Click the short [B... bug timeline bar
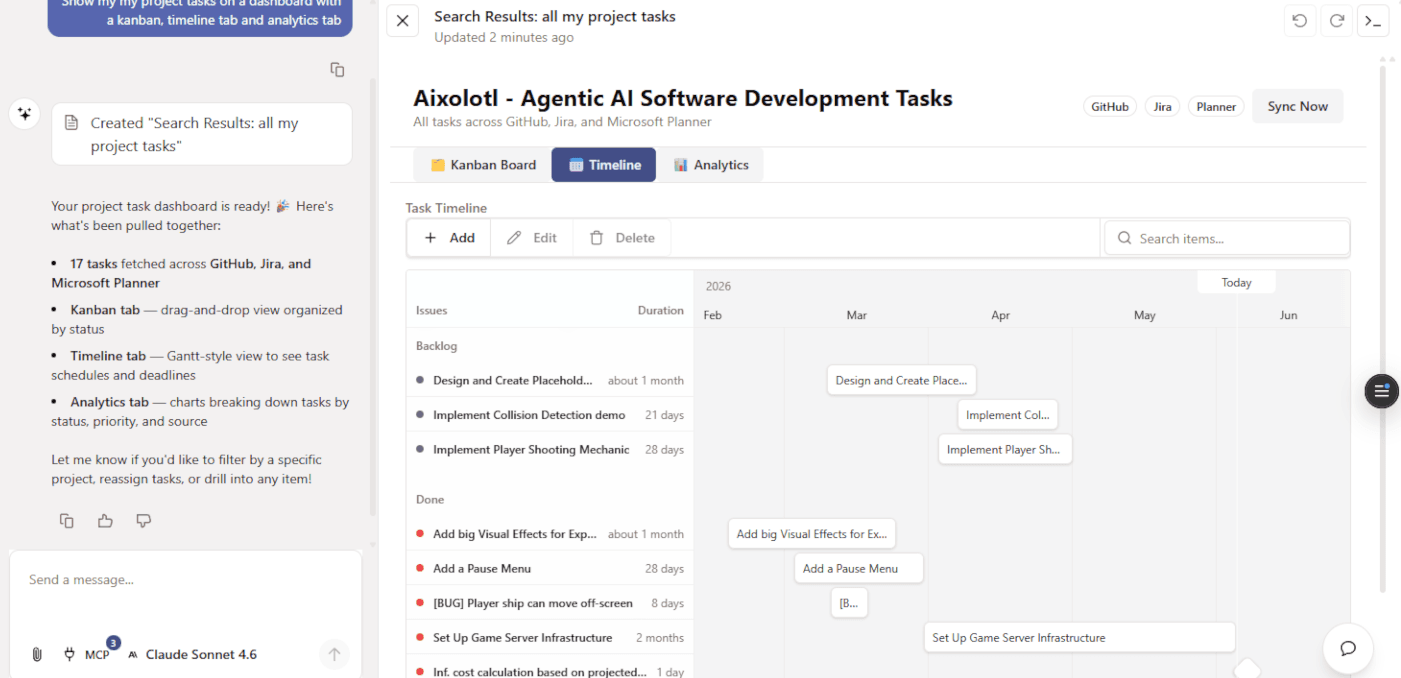This screenshot has height=678, width=1401. click(x=849, y=603)
